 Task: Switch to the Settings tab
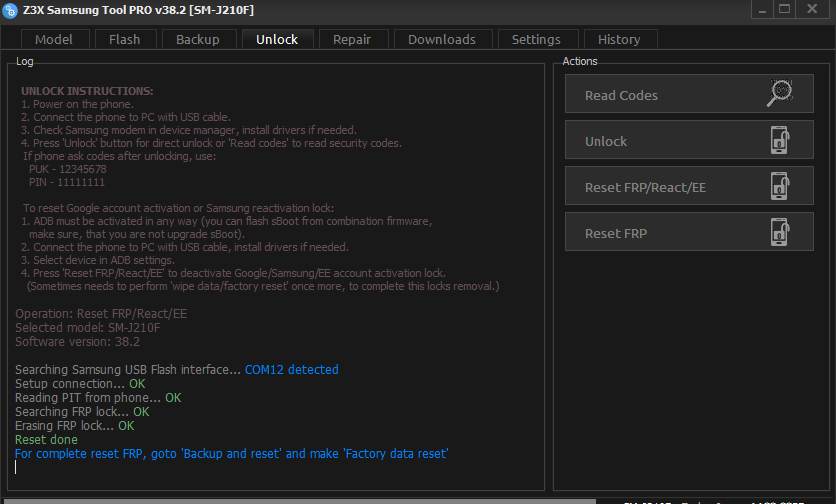click(536, 39)
